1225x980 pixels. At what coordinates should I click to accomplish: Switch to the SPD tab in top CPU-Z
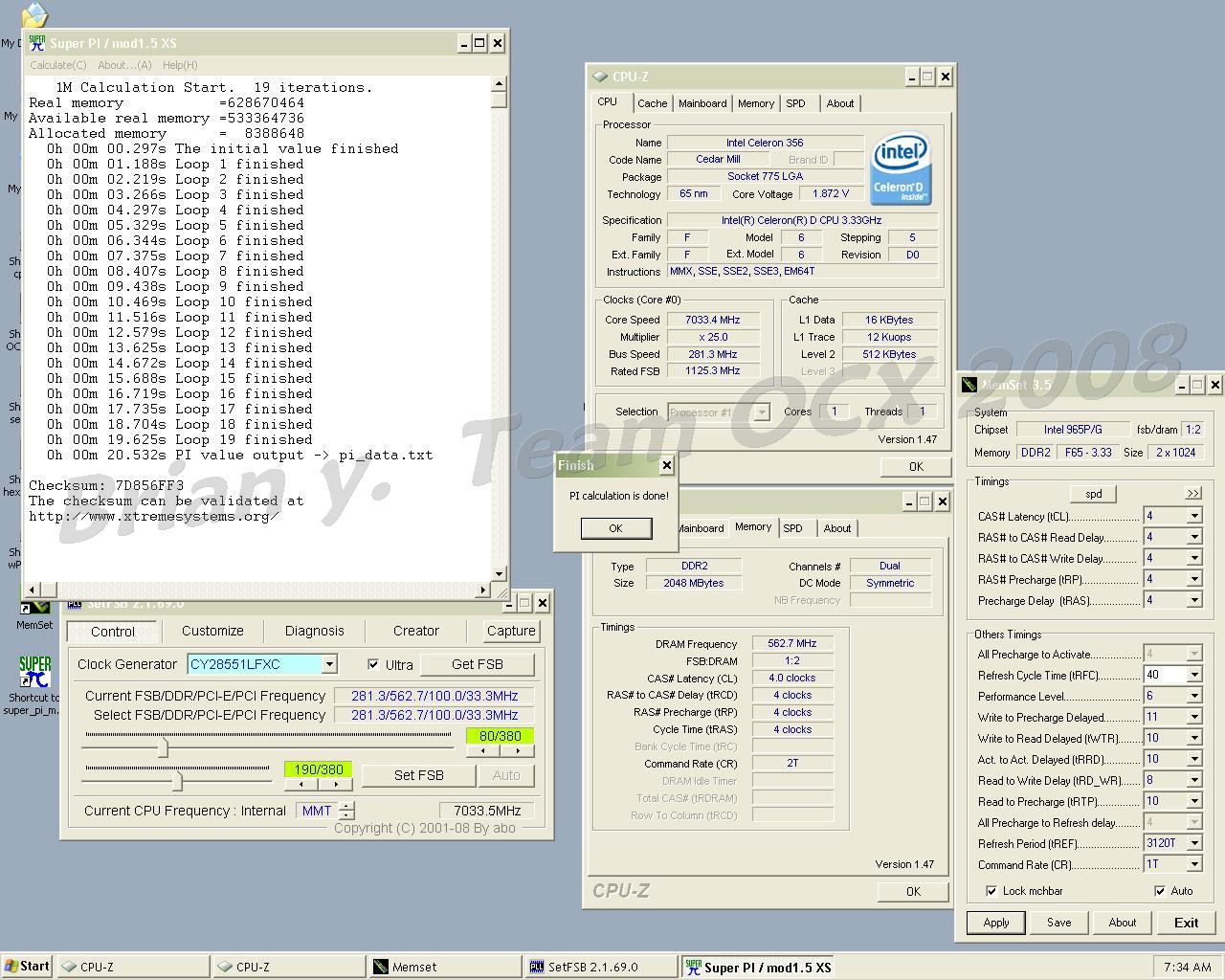click(795, 103)
